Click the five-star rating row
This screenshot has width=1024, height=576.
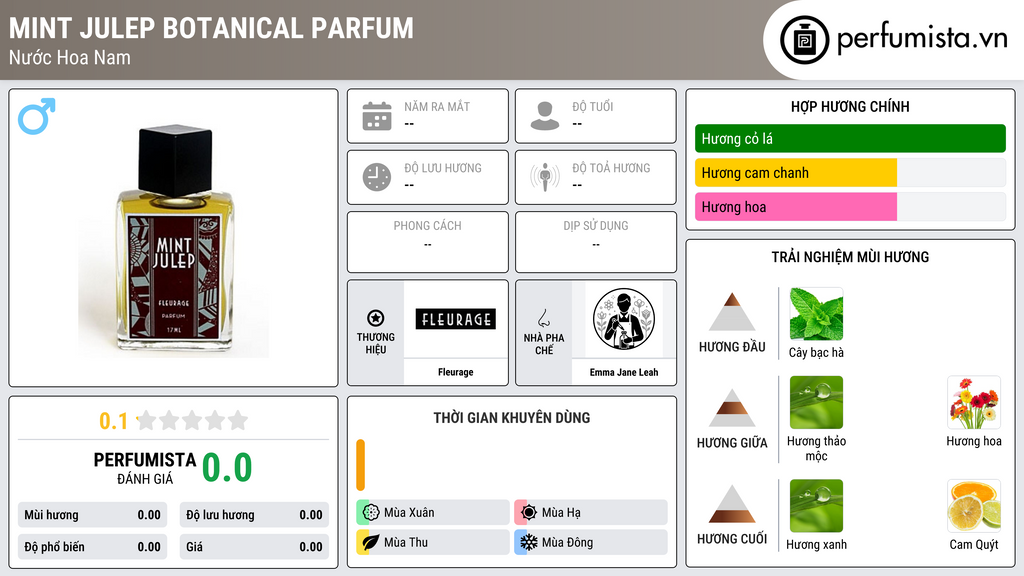[193, 420]
